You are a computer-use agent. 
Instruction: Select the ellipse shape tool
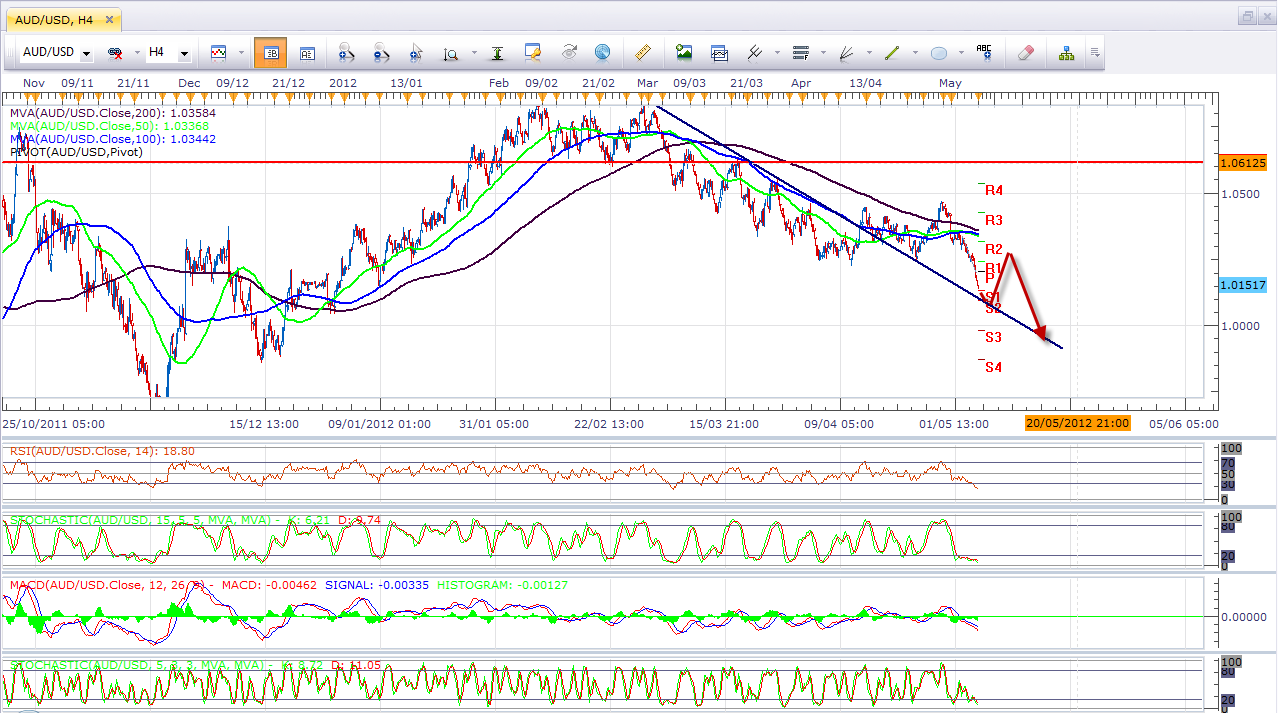pos(939,52)
